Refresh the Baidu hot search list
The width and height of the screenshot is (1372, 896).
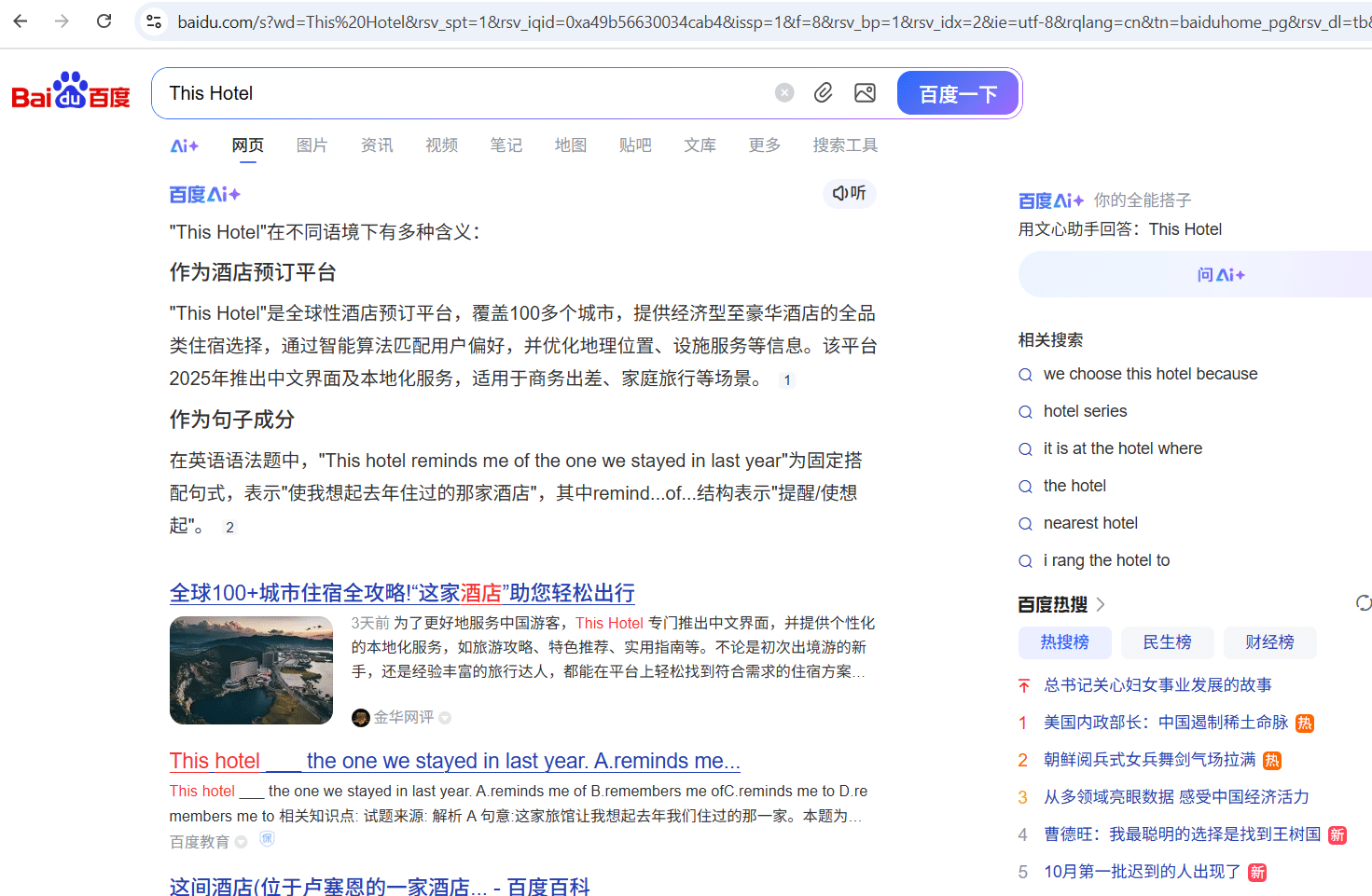coord(1363,603)
